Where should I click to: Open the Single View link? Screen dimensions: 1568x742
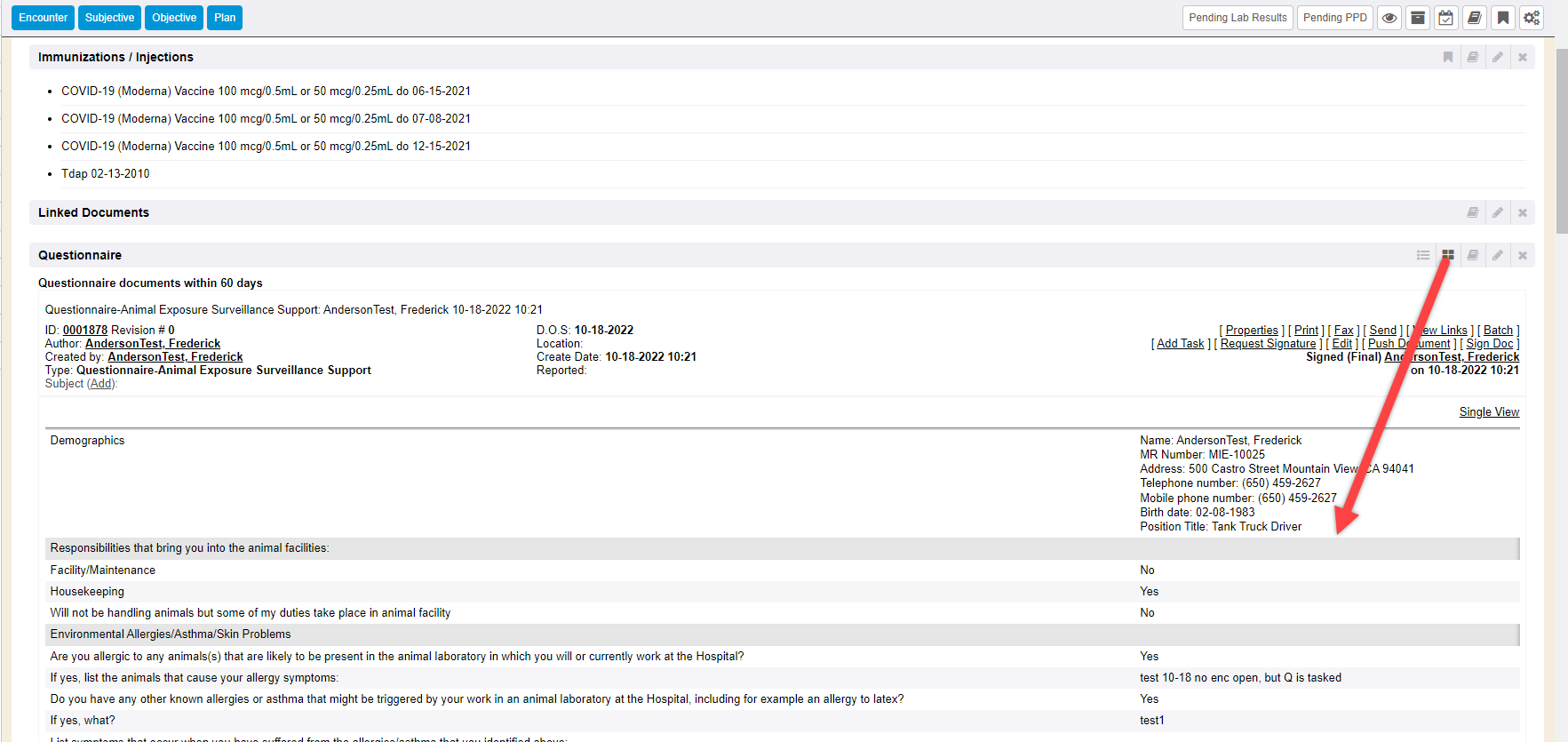pos(1489,412)
